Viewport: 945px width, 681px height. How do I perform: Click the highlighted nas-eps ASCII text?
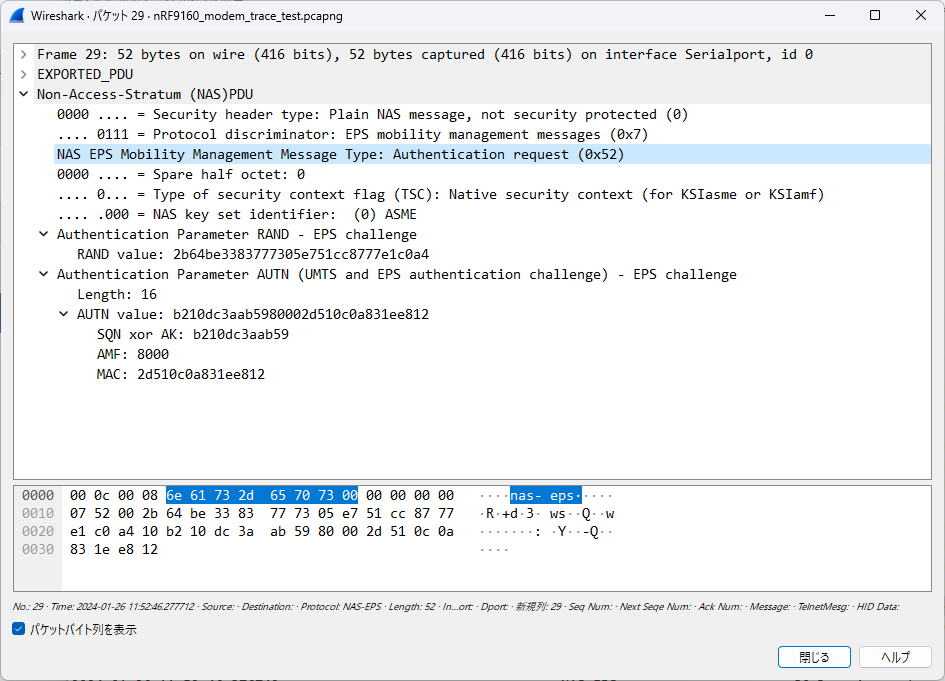(545, 495)
